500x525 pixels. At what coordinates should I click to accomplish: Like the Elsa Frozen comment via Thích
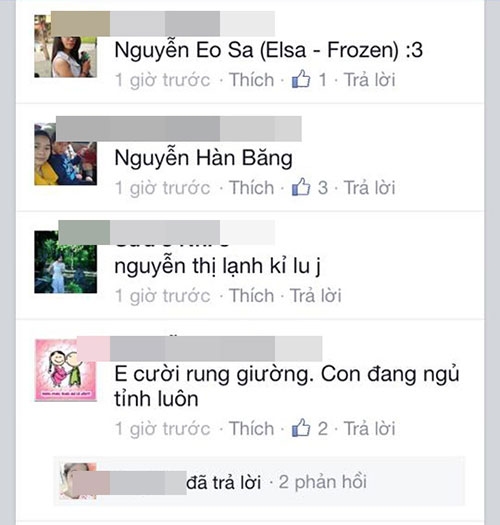tap(252, 80)
